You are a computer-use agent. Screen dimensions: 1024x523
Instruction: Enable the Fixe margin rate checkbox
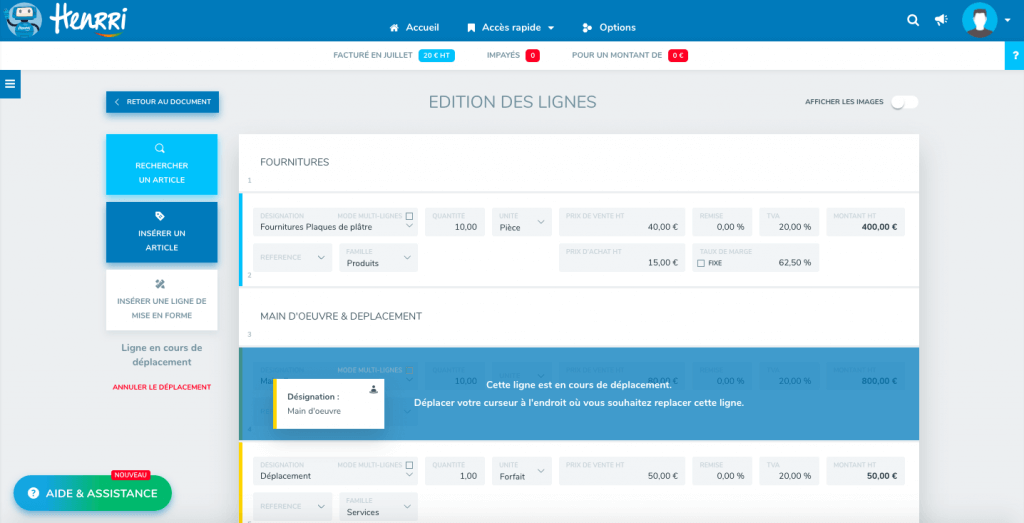701,263
